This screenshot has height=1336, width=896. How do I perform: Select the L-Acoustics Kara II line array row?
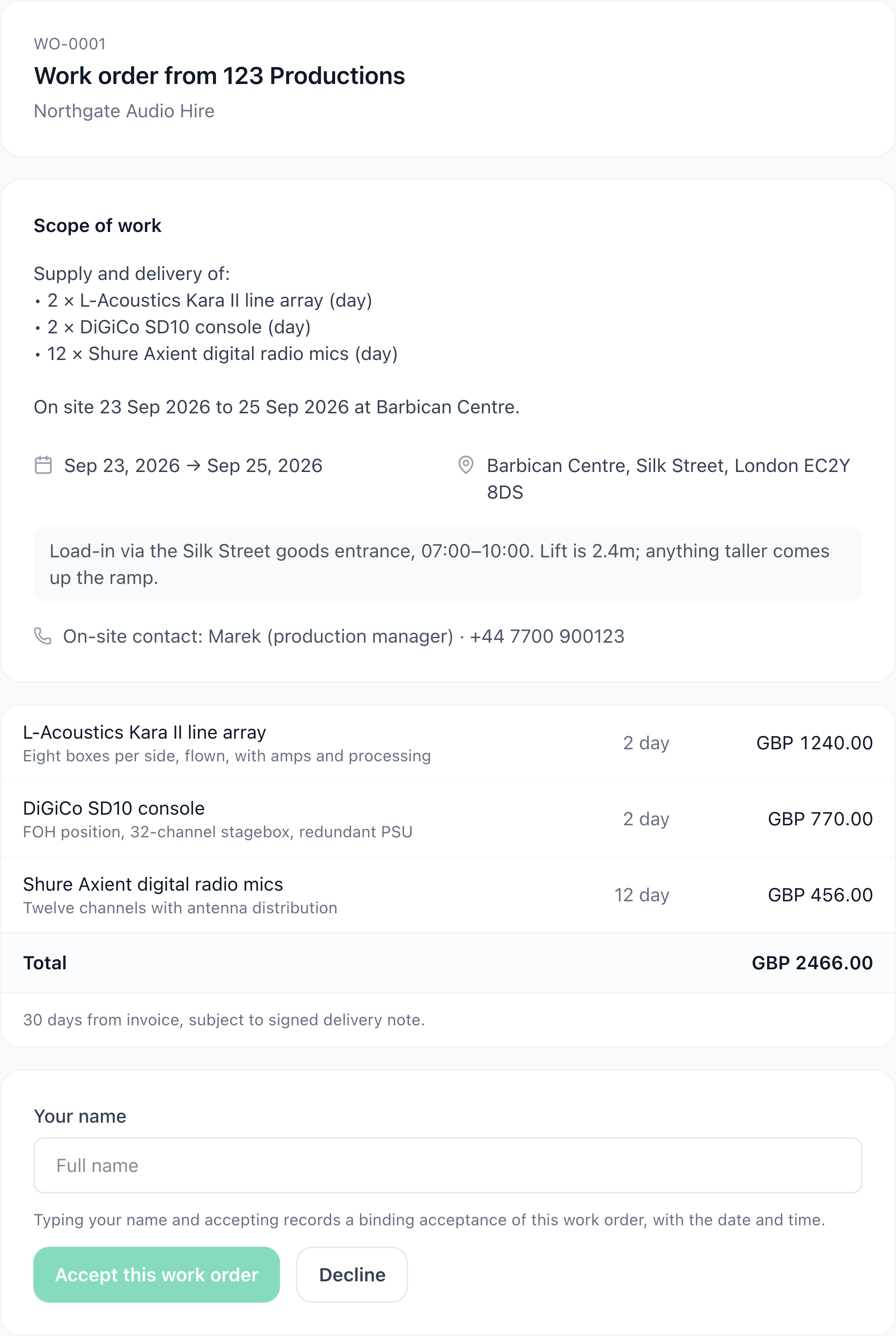(x=448, y=743)
